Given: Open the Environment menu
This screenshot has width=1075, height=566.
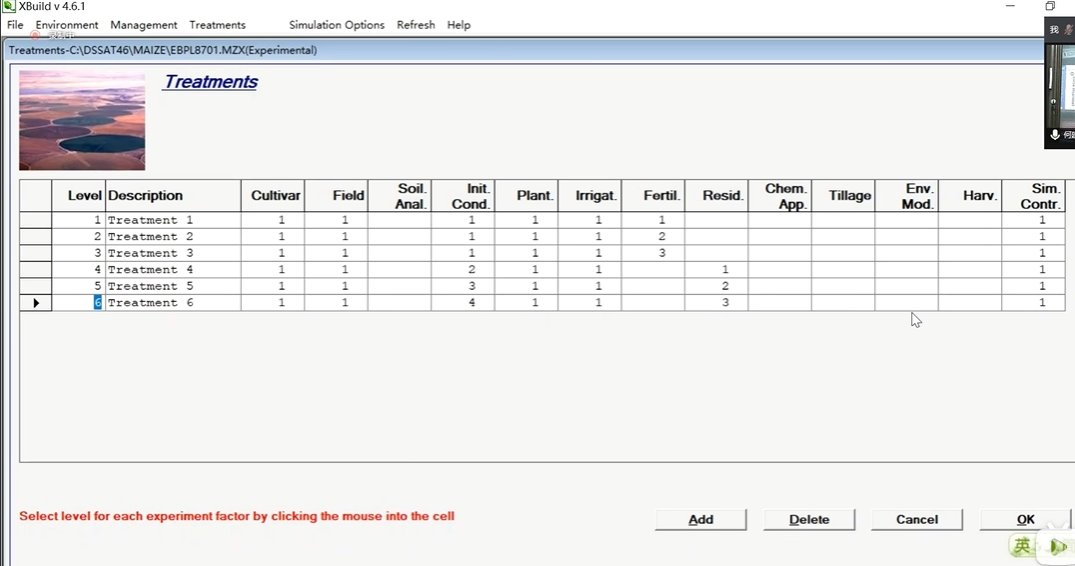Looking at the screenshot, I should pos(67,25).
